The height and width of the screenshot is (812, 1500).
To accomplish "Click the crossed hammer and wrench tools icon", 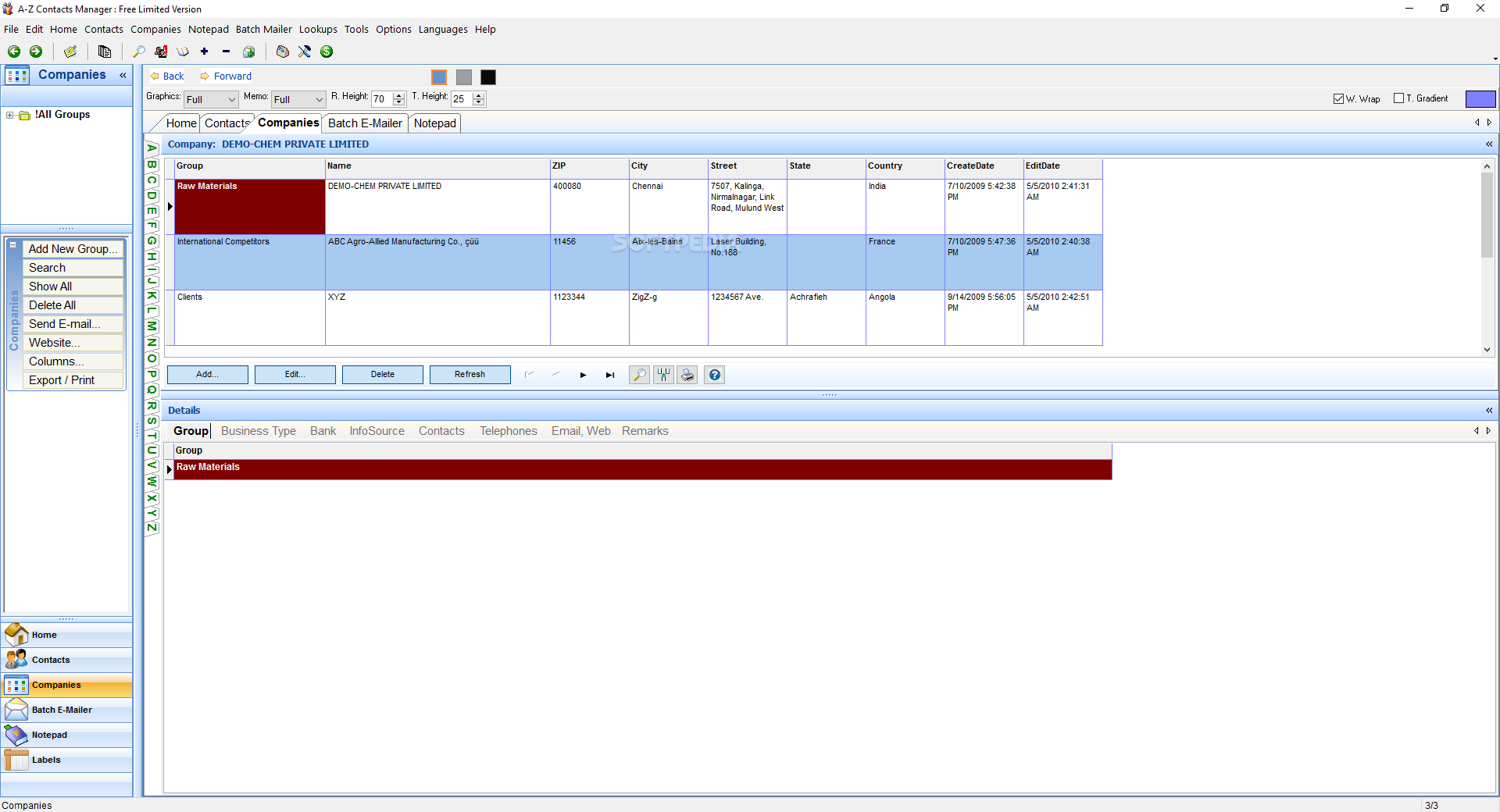I will point(305,52).
